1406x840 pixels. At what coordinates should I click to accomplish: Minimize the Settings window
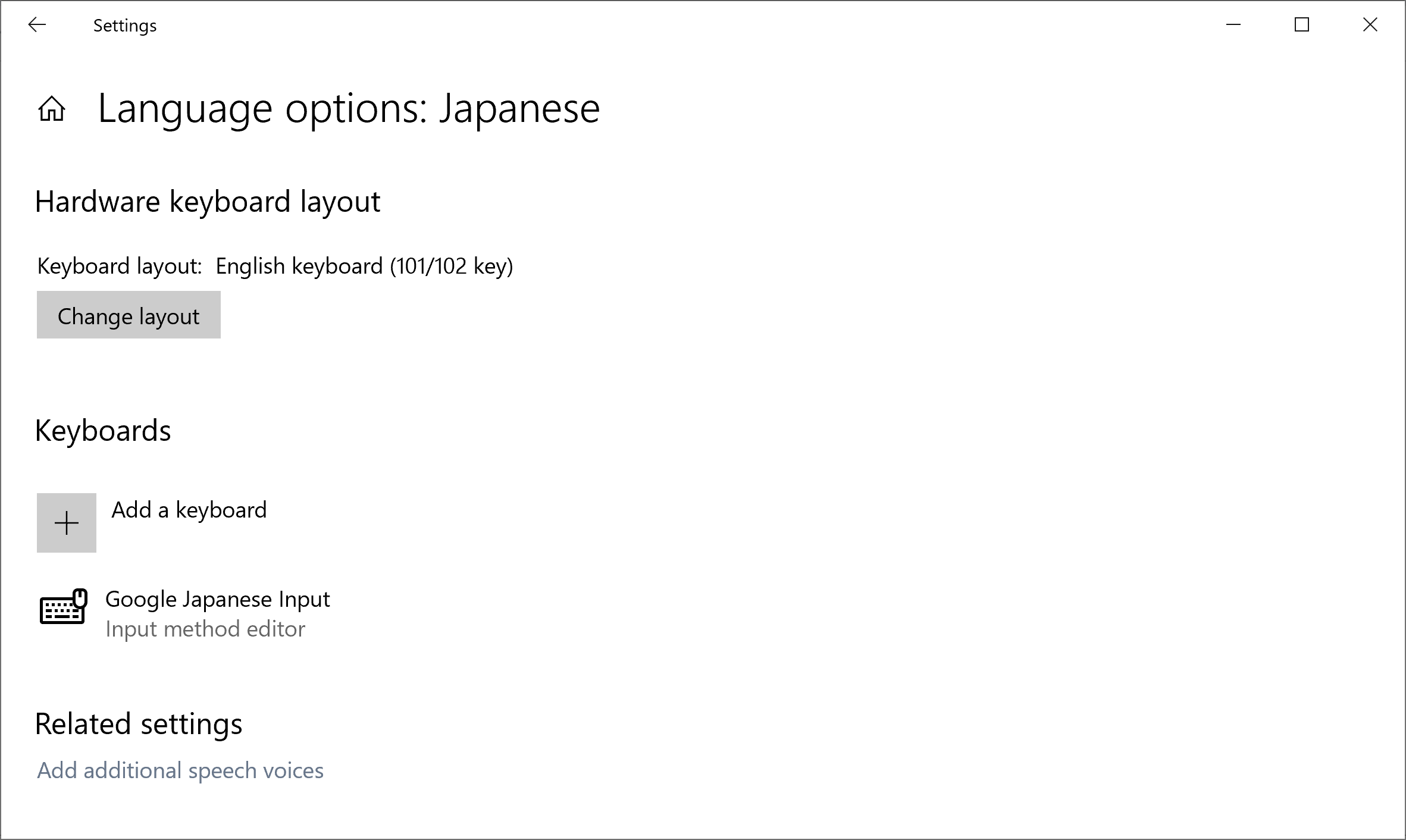[1233, 25]
